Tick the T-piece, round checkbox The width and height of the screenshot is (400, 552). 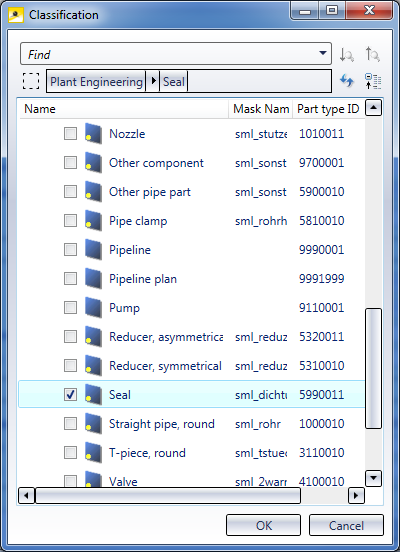70,453
